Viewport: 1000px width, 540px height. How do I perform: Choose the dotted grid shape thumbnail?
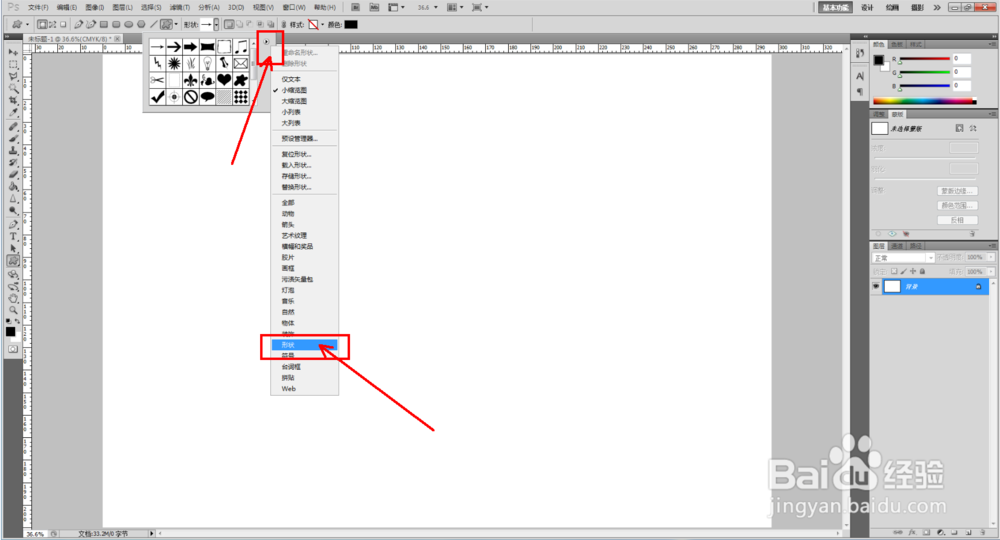(x=240, y=97)
